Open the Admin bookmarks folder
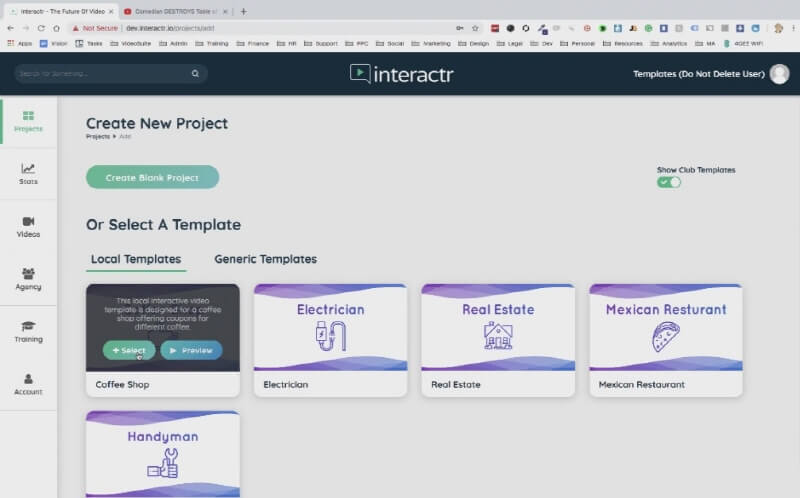Image resolution: width=800 pixels, height=498 pixels. click(173, 43)
